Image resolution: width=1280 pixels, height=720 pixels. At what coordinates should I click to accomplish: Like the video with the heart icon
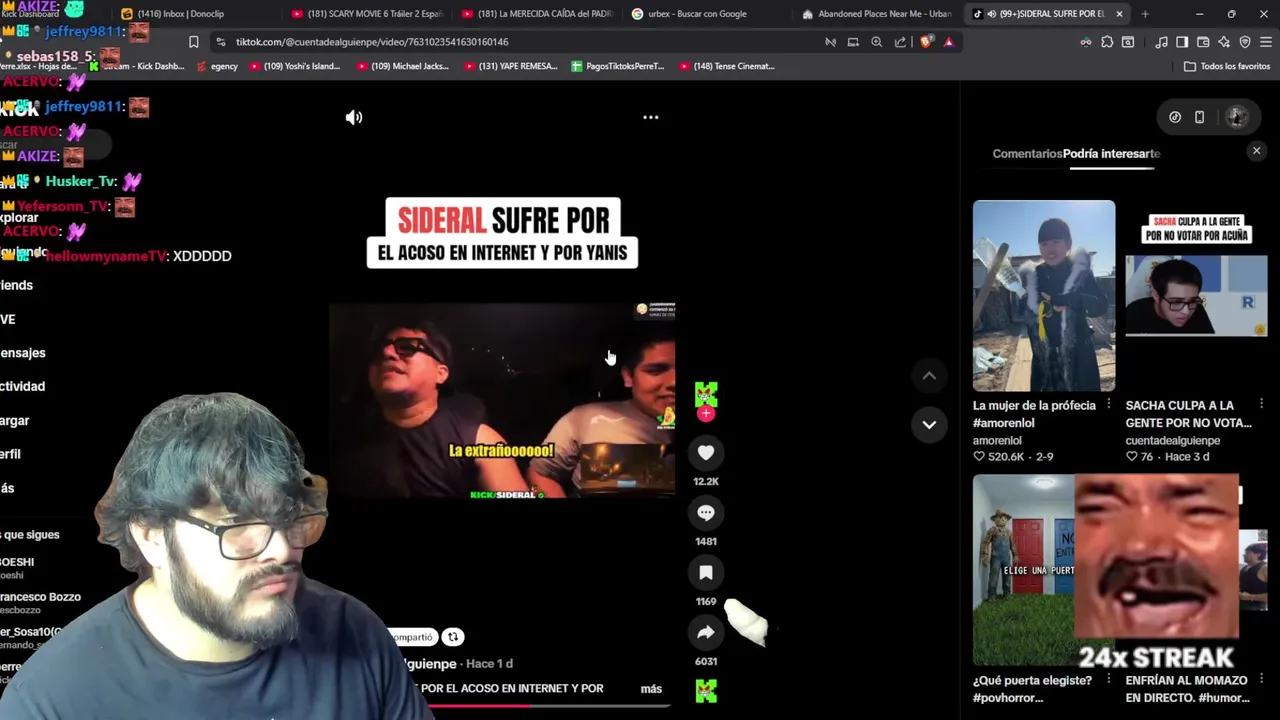[706, 453]
